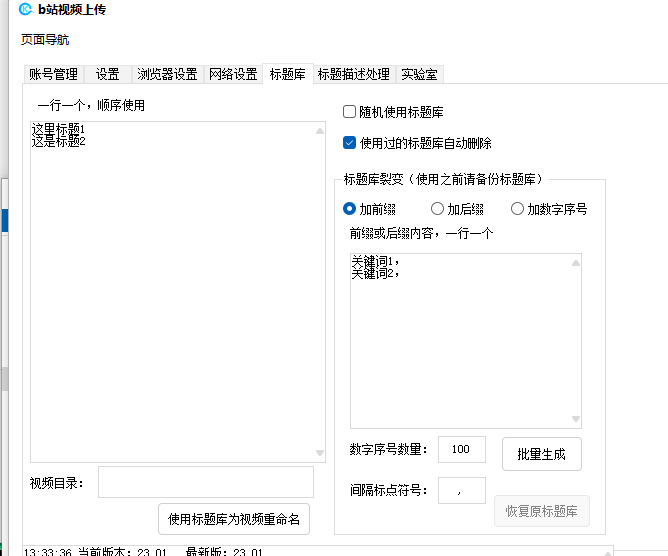This screenshot has width=668, height=556.
Task: Open the 账号管理 tab
Action: [x=54, y=75]
